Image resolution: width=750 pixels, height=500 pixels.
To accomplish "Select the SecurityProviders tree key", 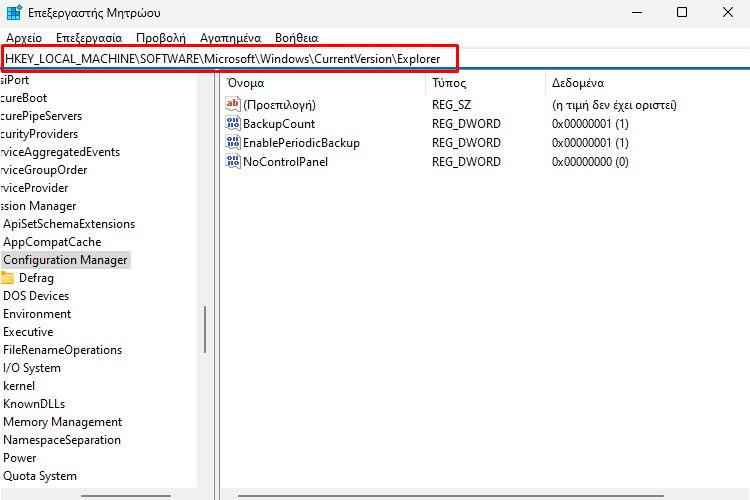I will 39,134.
